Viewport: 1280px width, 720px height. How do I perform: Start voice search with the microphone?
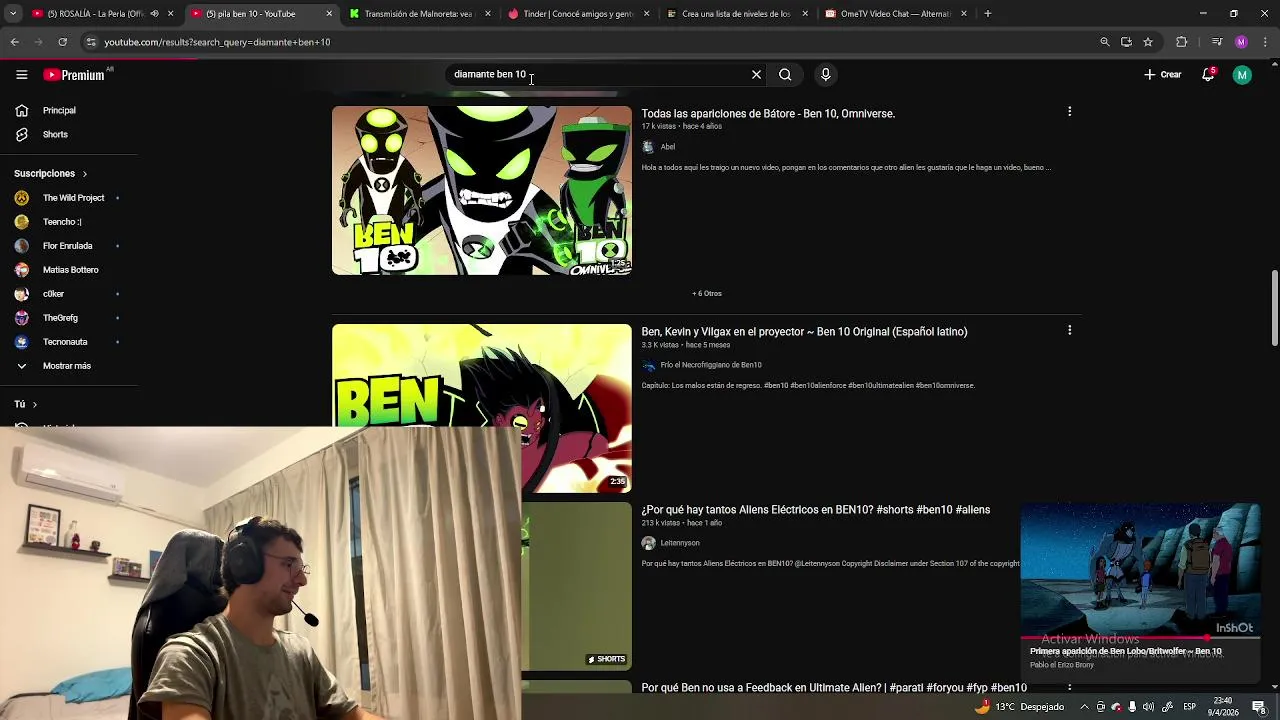pyautogui.click(x=825, y=74)
